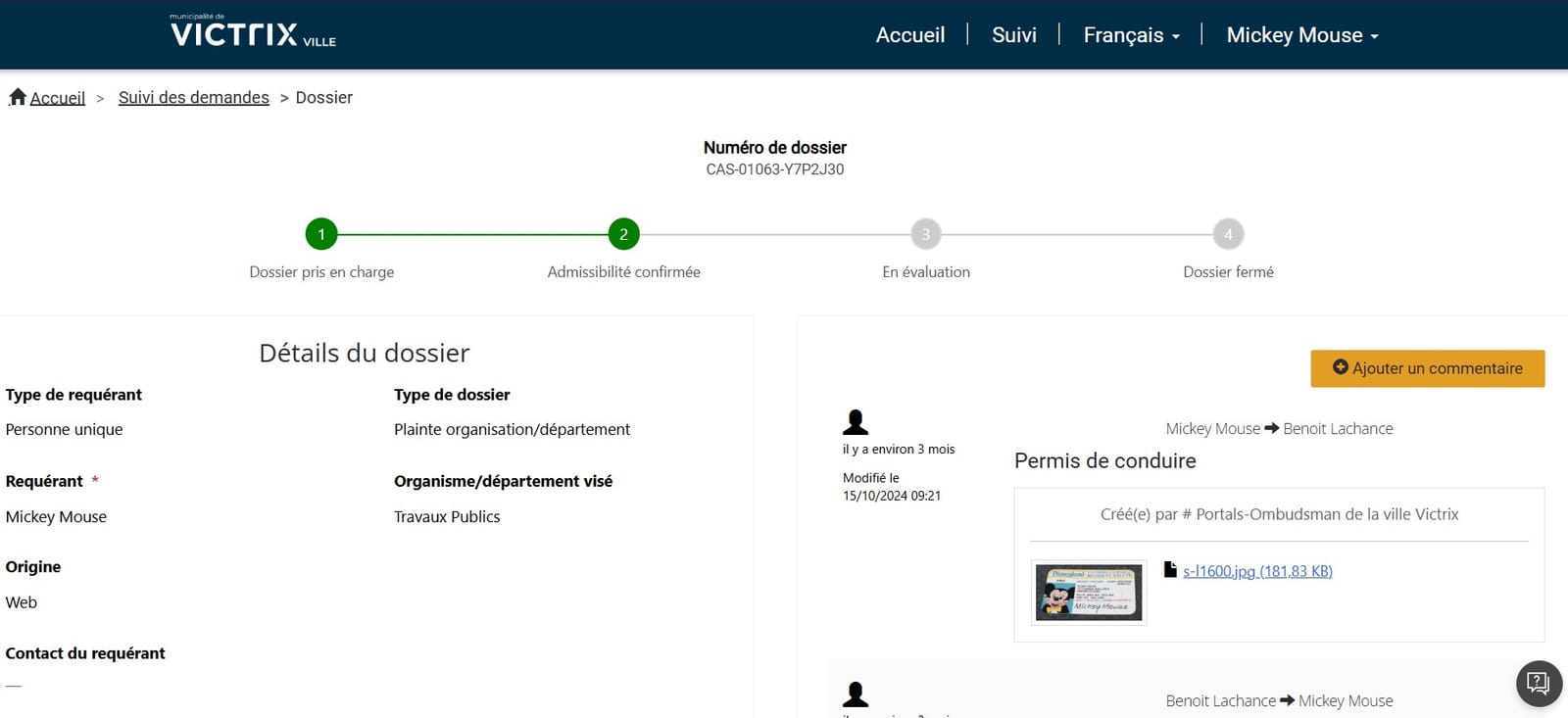Viewport: 1568px width, 718px height.
Task: Select the Travaux Publics value
Action: (447, 516)
